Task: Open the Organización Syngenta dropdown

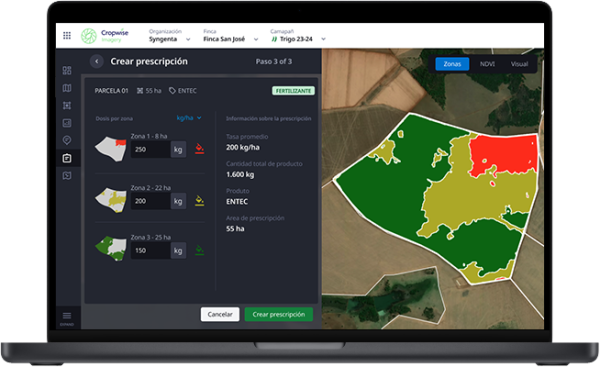Action: (169, 36)
